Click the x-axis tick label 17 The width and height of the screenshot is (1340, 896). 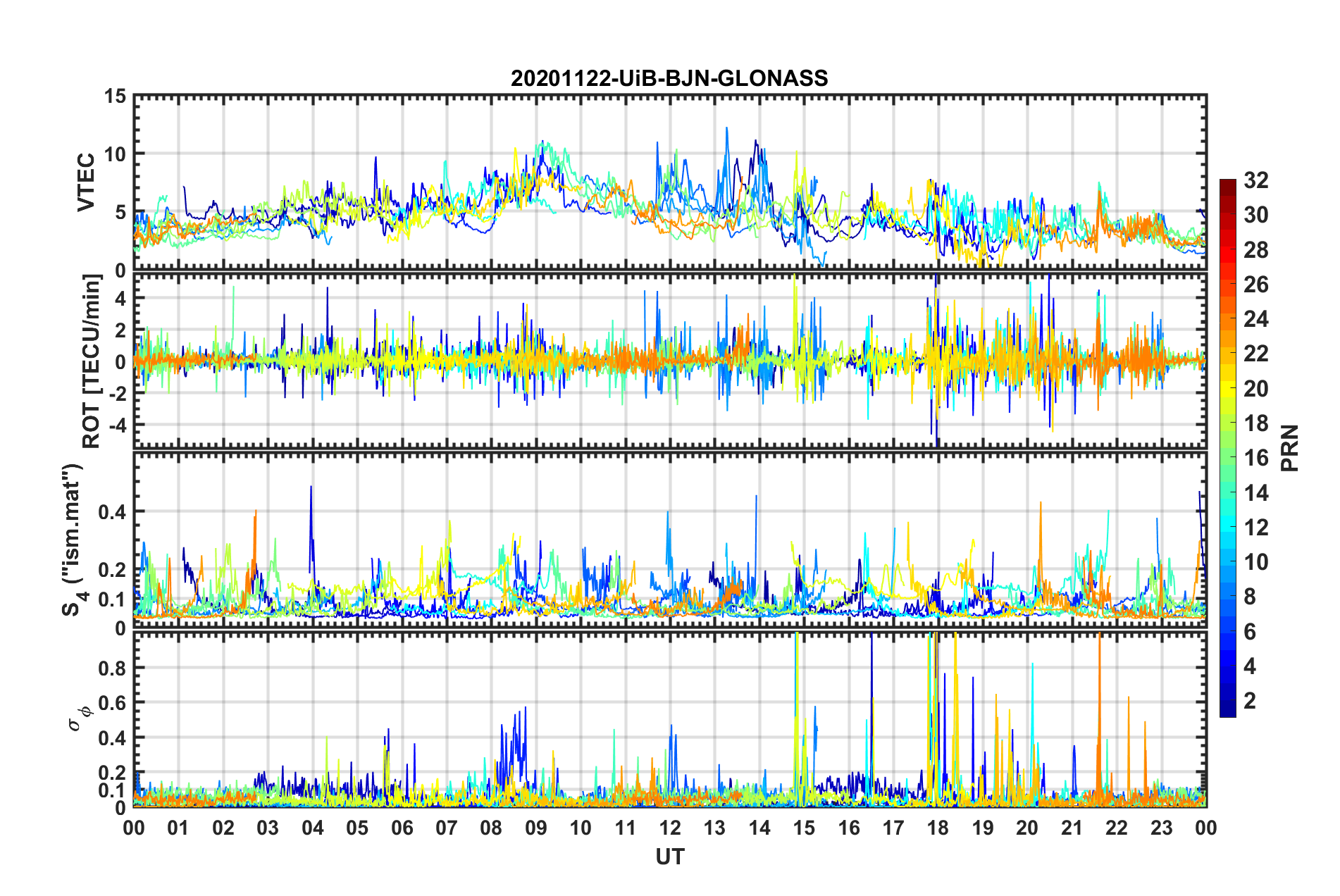893,828
